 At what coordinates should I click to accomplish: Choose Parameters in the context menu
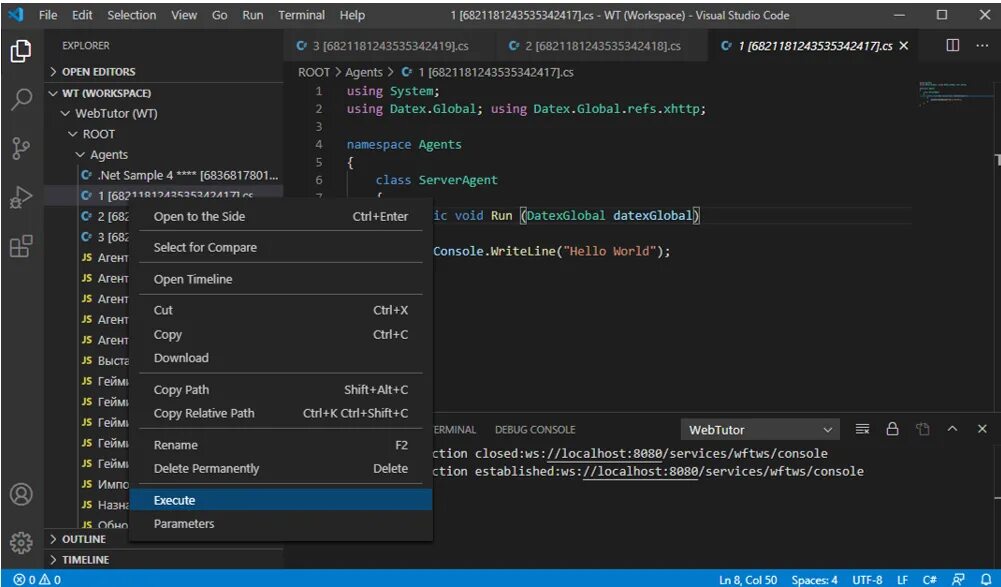click(281, 524)
